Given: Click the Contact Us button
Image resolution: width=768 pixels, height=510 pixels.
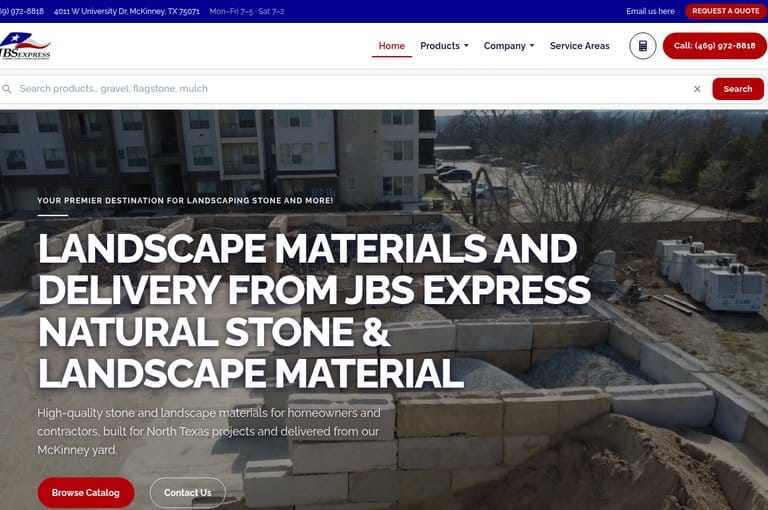Looking at the screenshot, I should 188,492.
